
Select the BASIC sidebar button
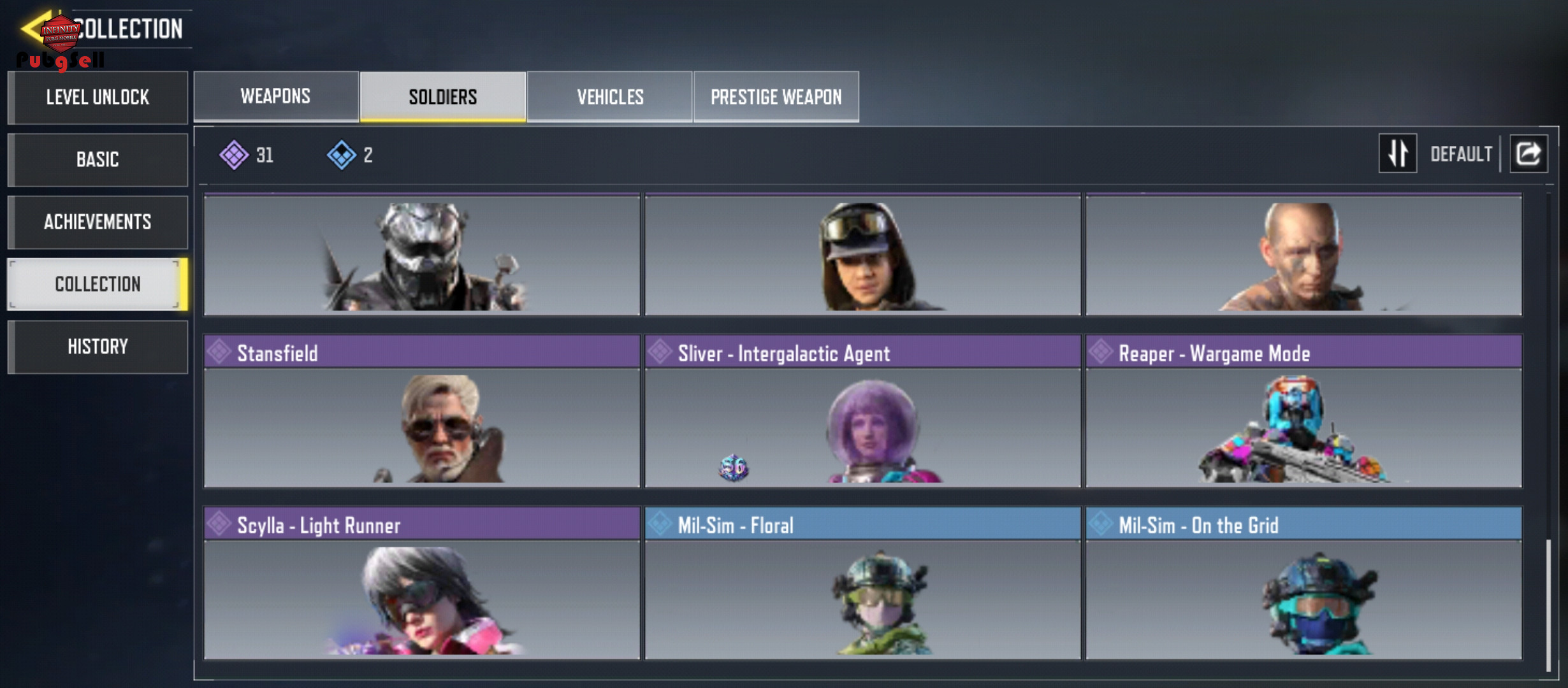coord(98,159)
